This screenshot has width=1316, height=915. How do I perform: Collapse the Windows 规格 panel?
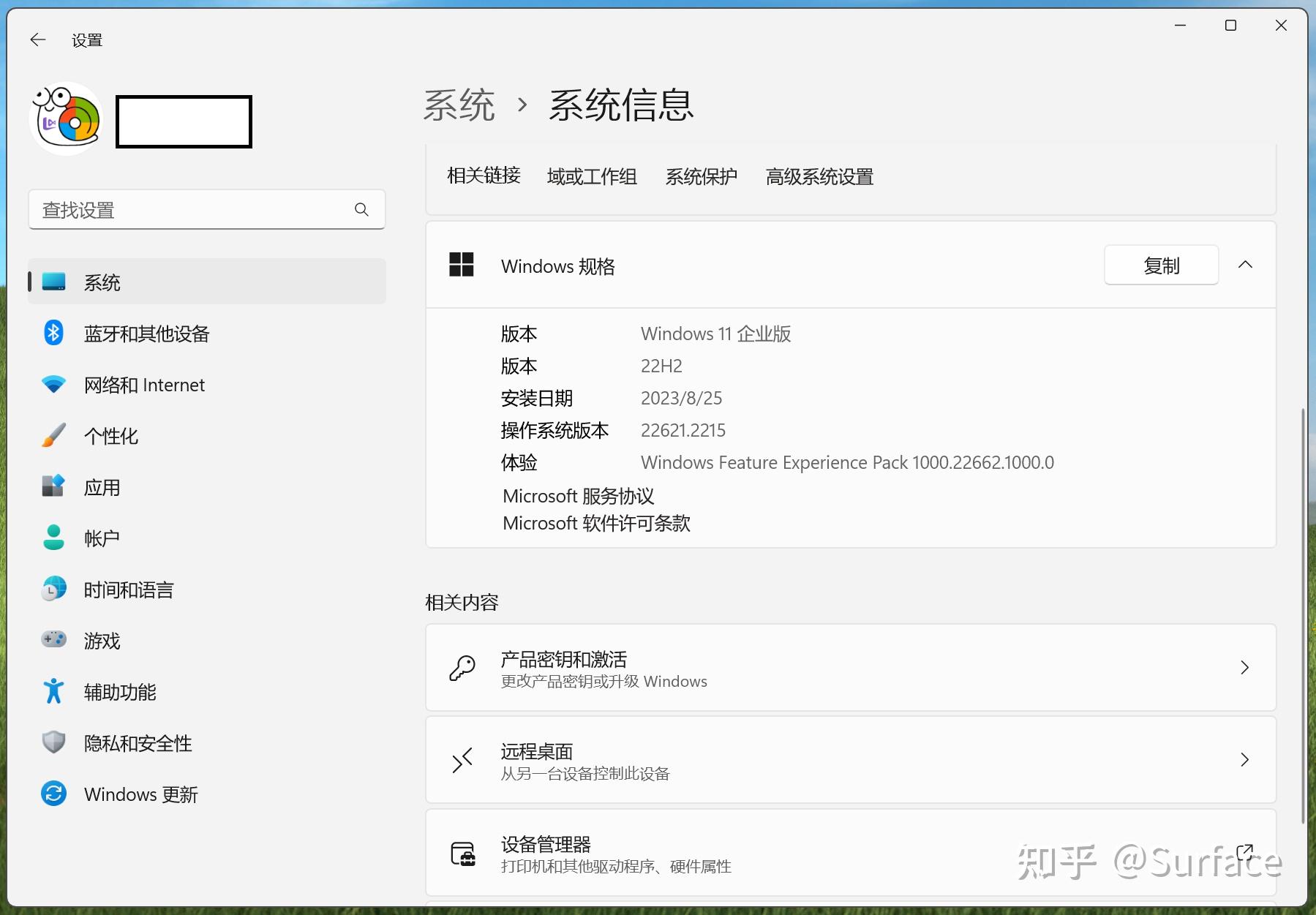click(x=1246, y=265)
